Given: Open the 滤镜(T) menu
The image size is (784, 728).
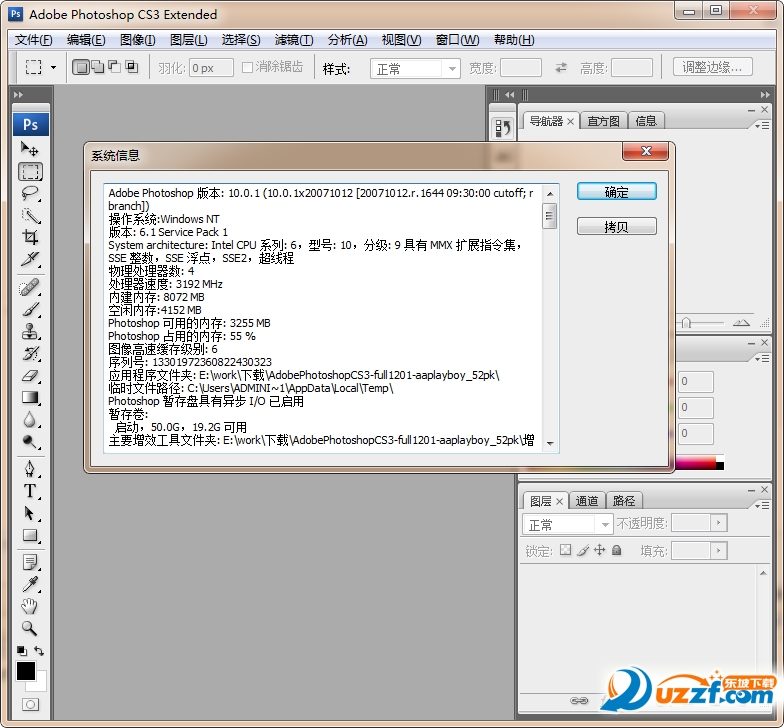Looking at the screenshot, I should 294,40.
